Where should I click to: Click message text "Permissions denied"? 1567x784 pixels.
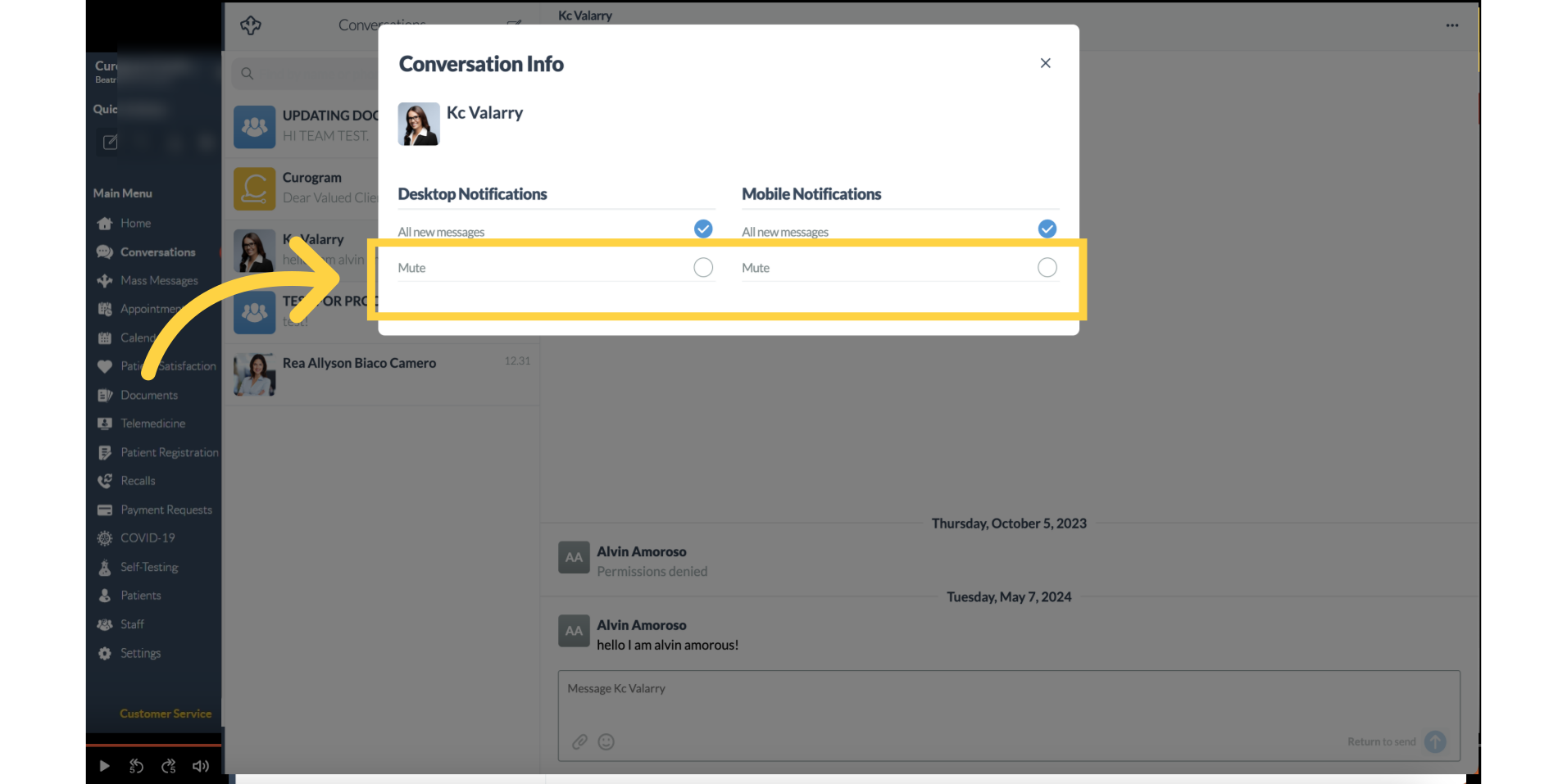[x=652, y=572]
